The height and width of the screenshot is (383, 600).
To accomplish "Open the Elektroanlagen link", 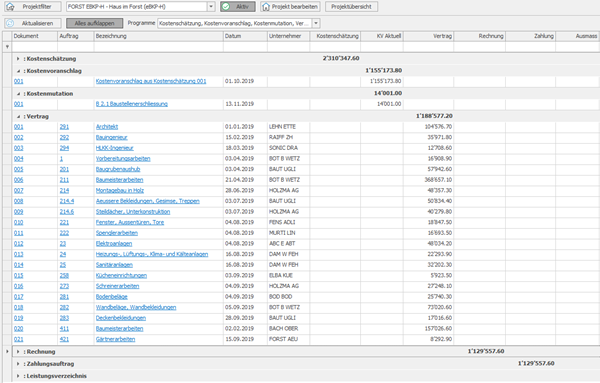I will pos(114,244).
